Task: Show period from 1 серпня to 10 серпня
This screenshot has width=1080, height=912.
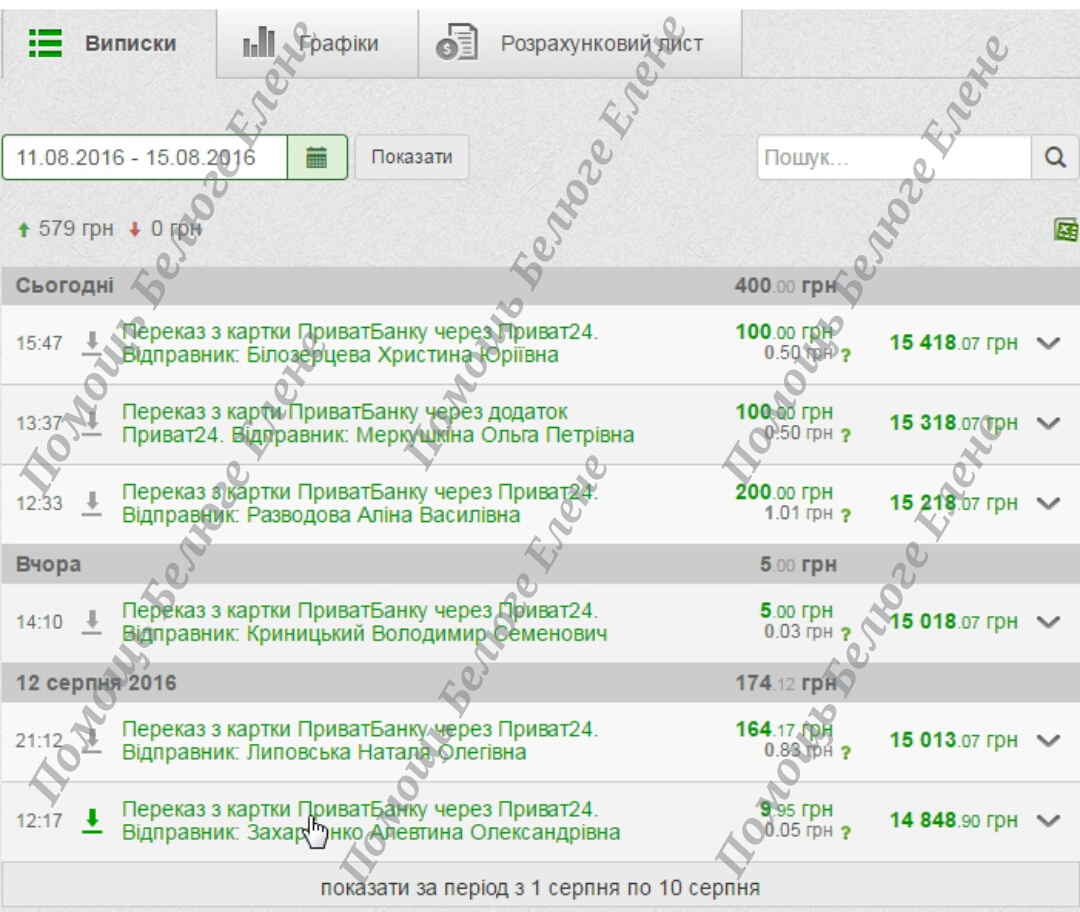Action: coord(540,887)
